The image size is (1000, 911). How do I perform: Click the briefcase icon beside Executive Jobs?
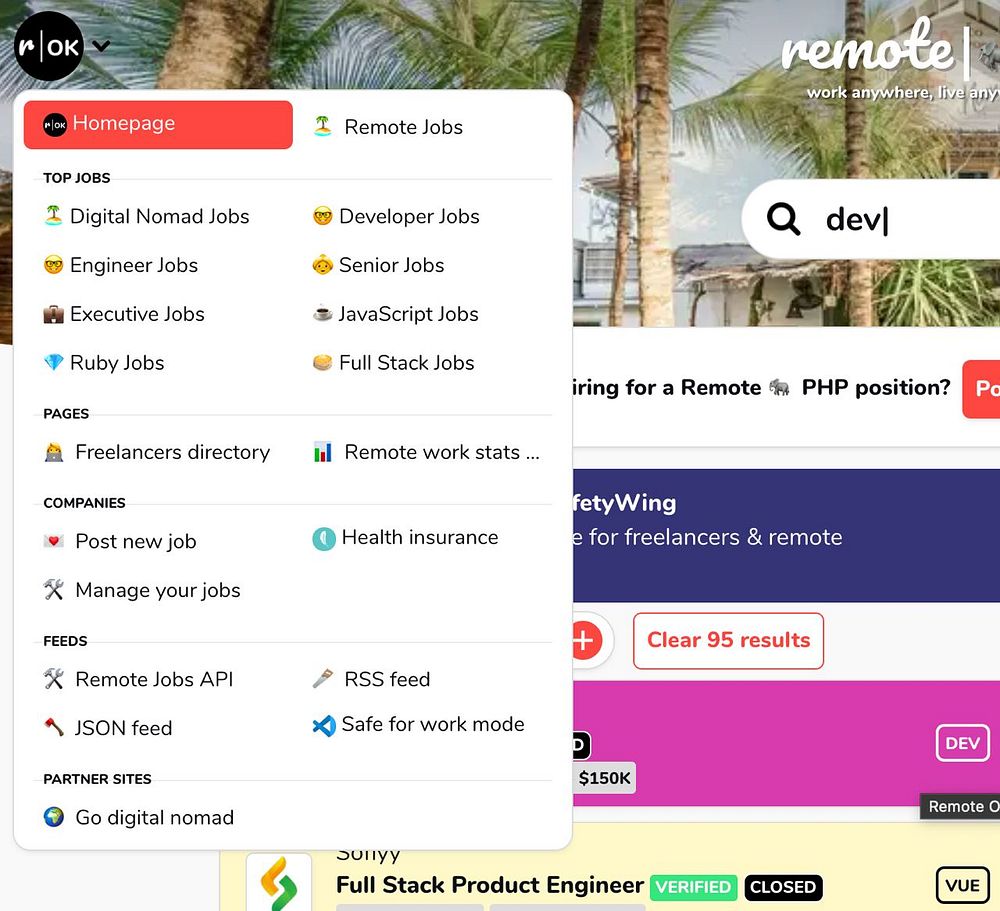coord(54,314)
